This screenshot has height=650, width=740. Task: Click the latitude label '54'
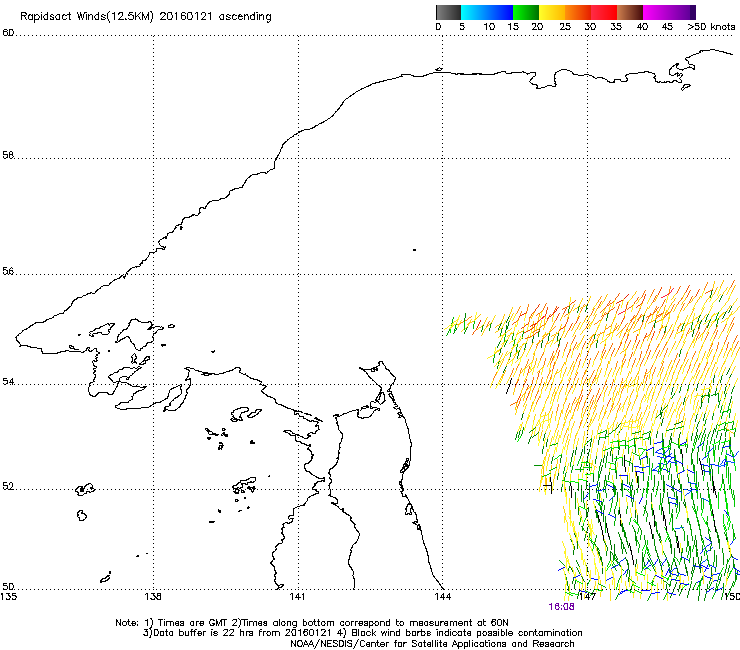pos(8,381)
